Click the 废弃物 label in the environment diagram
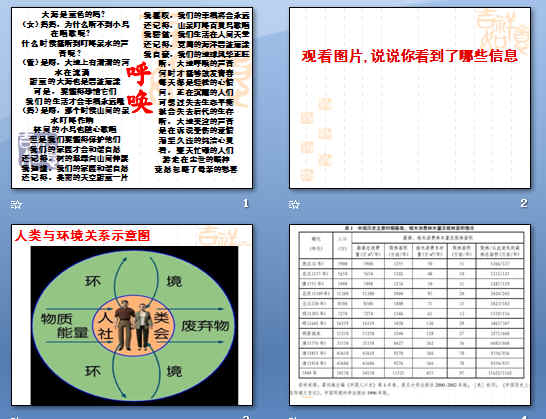546x419 pixels. pos(205,326)
